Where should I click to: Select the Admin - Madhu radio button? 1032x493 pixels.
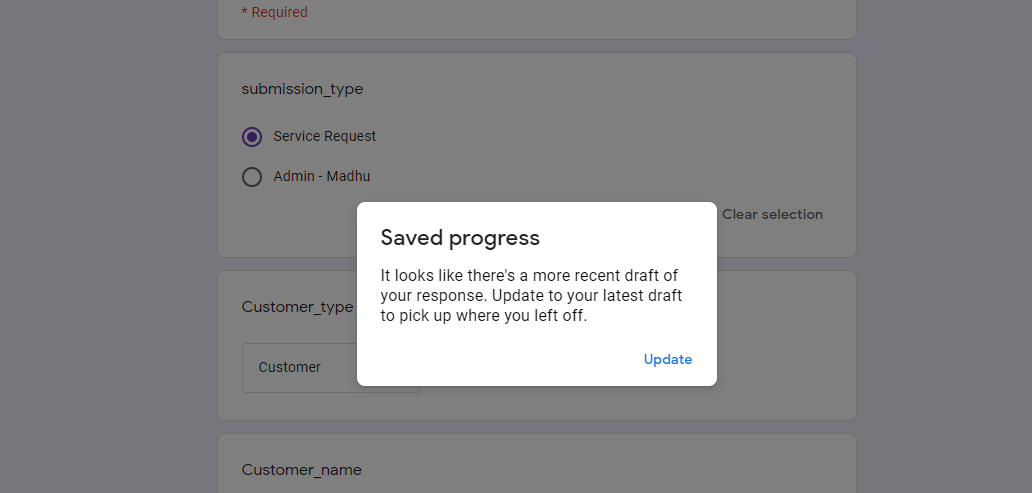click(x=252, y=177)
